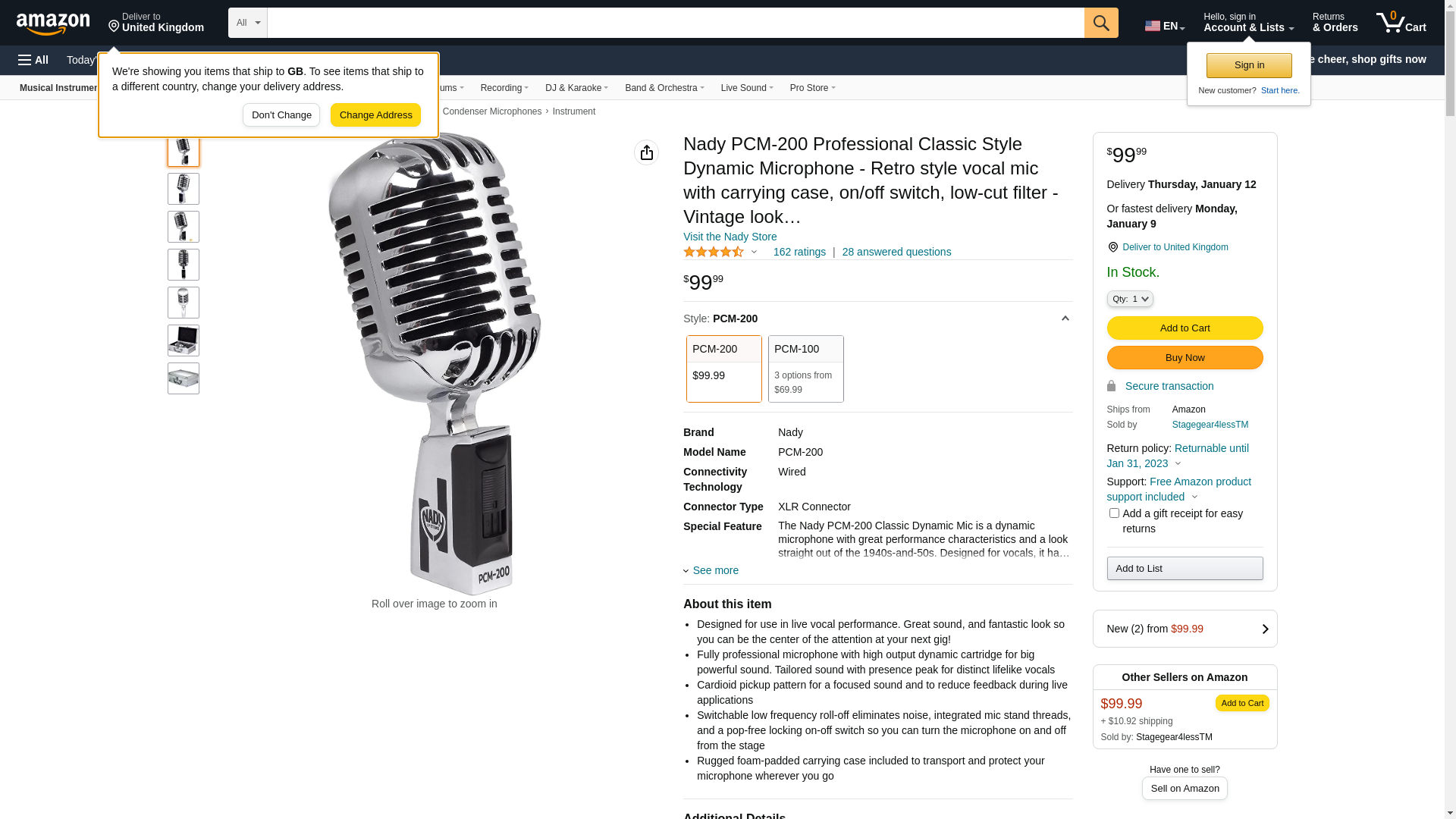Open the Qty quantity dropdown
This screenshot has height=819, width=1456.
pyautogui.click(x=1129, y=299)
